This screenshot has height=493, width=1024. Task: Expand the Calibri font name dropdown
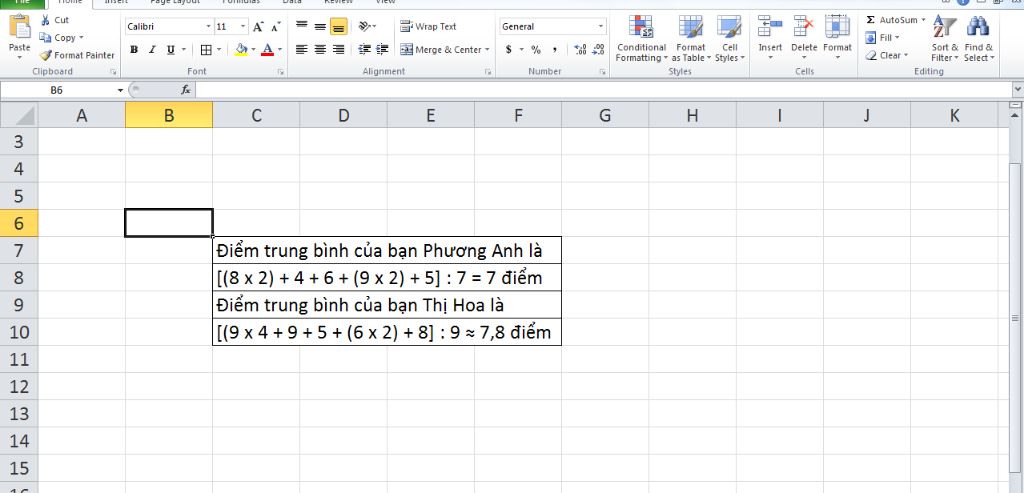[208, 27]
